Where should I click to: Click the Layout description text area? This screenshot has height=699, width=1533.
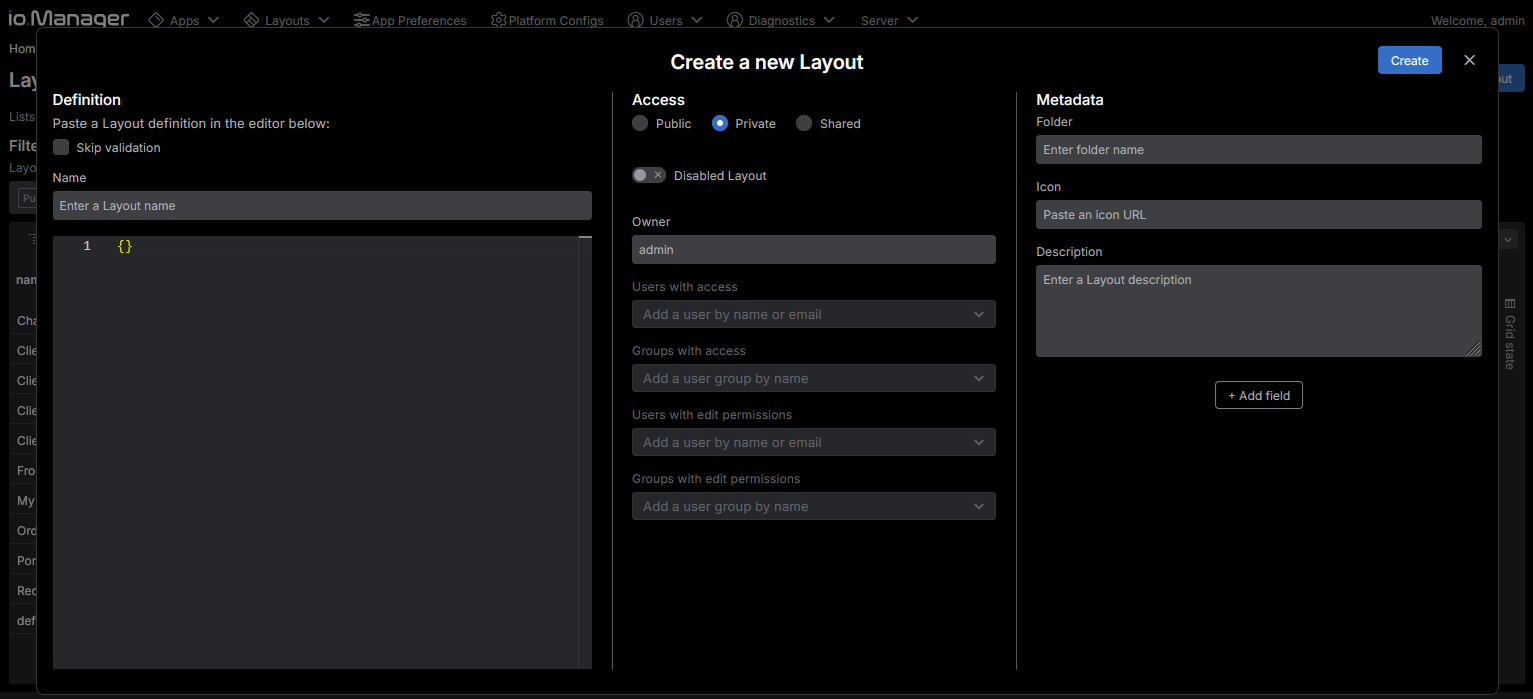[1259, 311]
